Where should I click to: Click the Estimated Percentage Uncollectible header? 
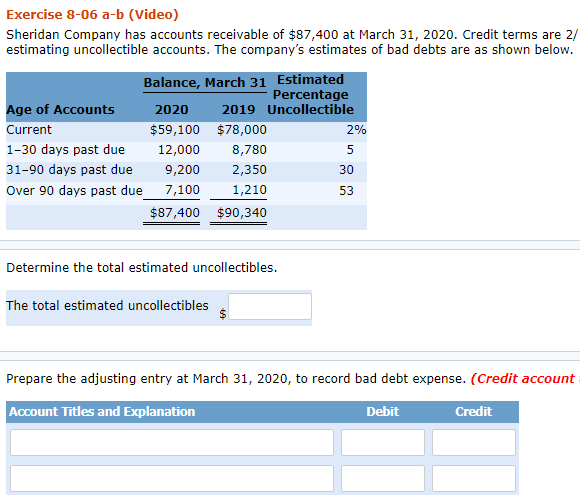(x=310, y=95)
